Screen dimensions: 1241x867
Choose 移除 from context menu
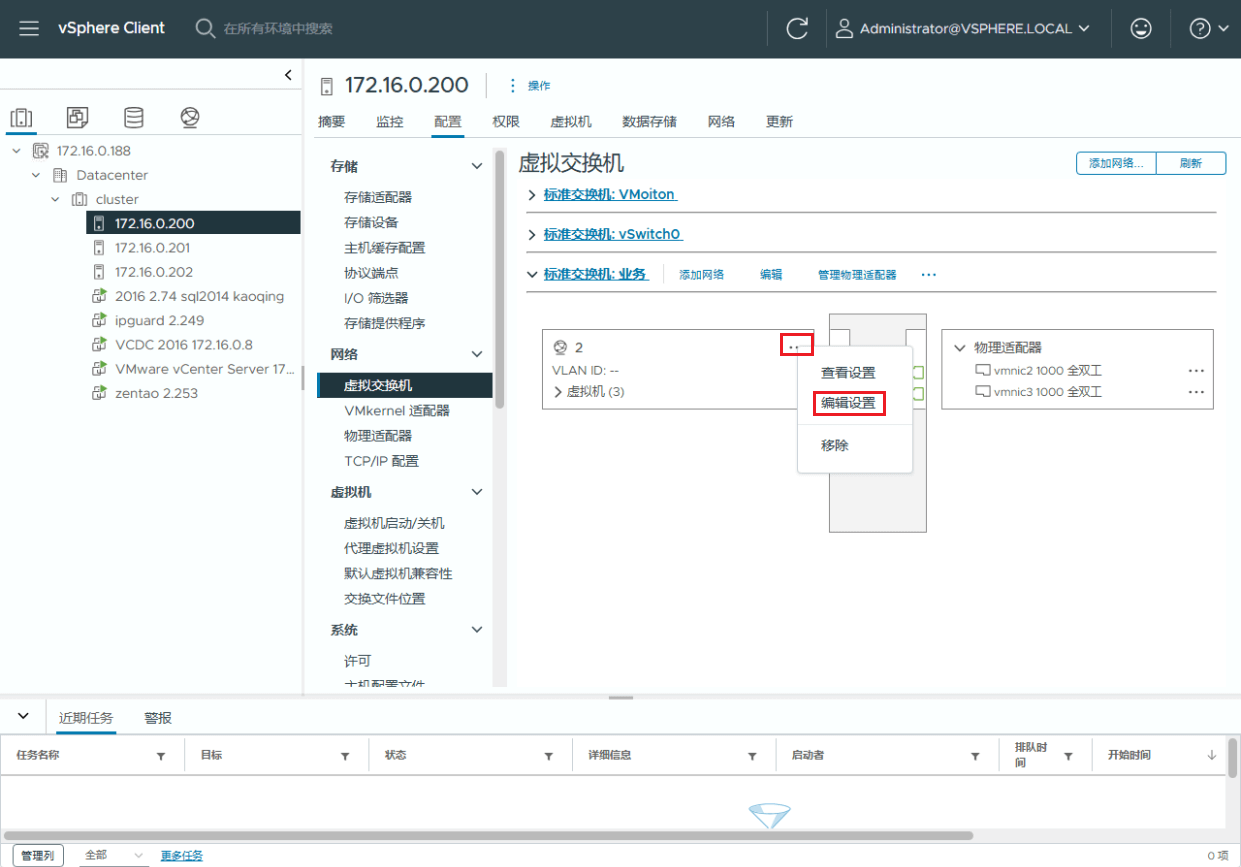(835, 446)
